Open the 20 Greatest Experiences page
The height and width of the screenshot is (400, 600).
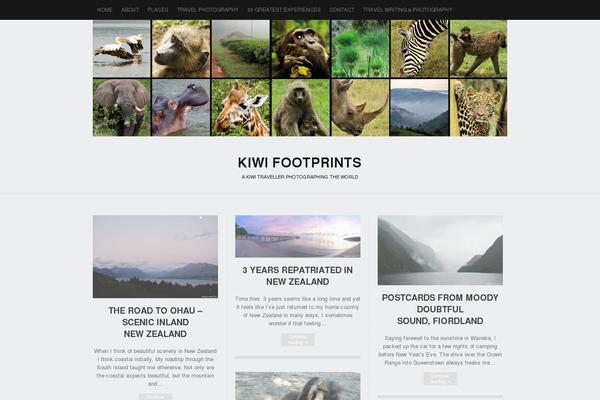[x=284, y=10]
